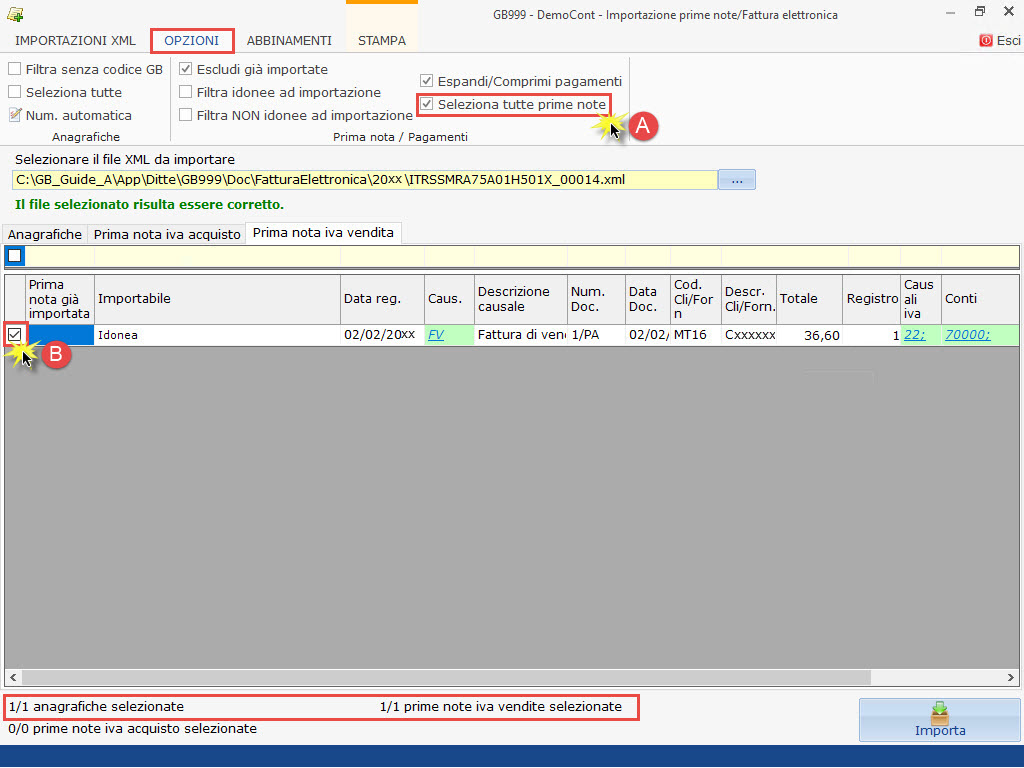Click the browse file ellipsis button
The height and width of the screenshot is (768, 1024).
(737, 180)
